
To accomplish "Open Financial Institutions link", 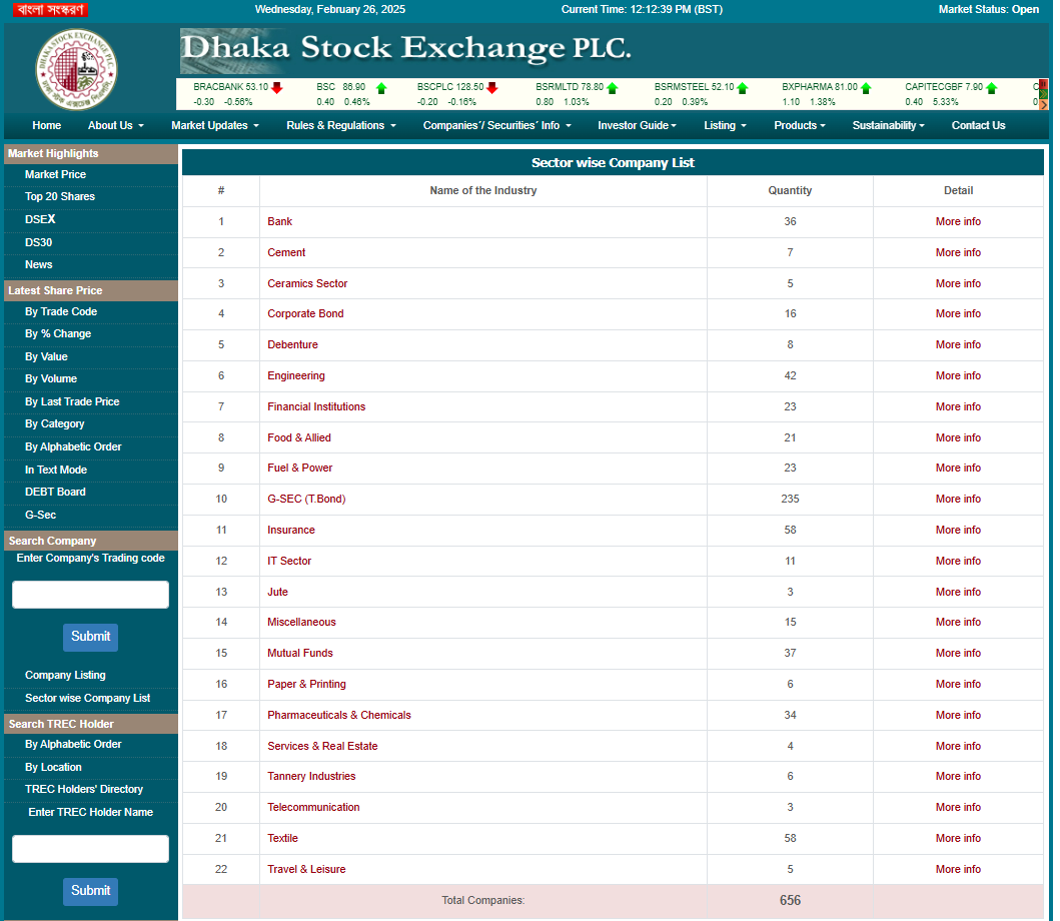I will coord(316,407).
